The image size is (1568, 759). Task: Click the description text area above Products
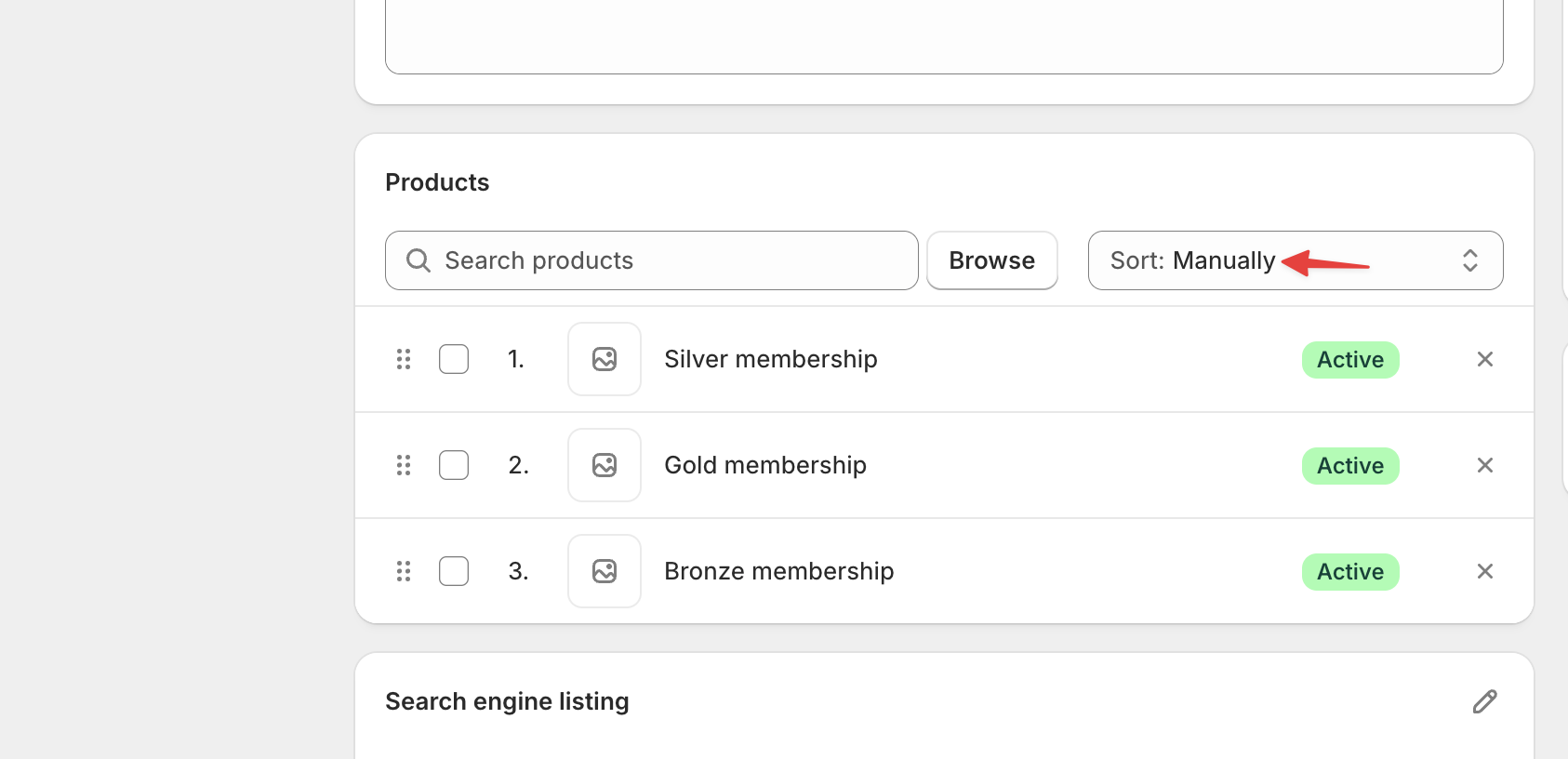(943, 37)
